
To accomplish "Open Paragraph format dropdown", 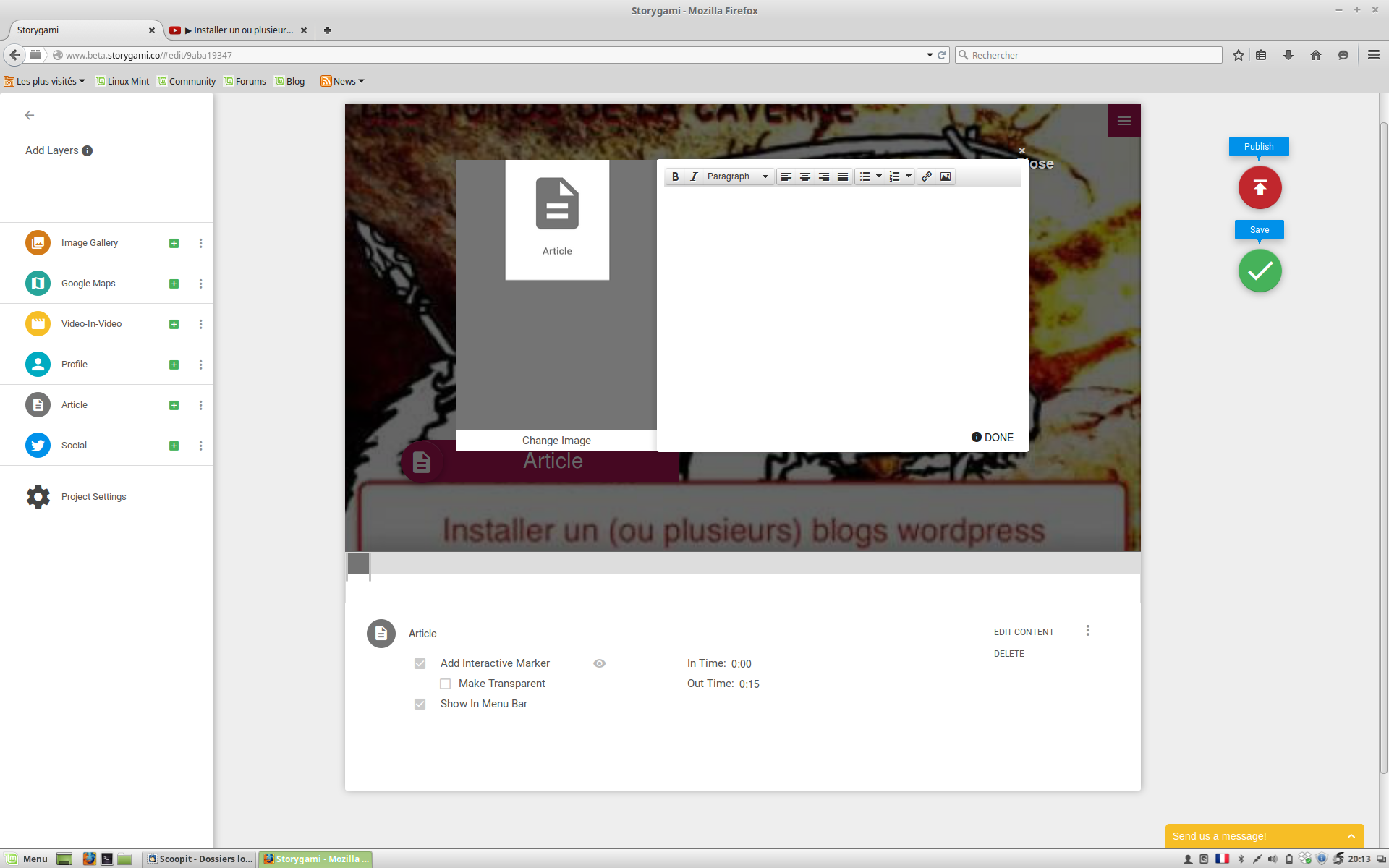I will pos(737,176).
